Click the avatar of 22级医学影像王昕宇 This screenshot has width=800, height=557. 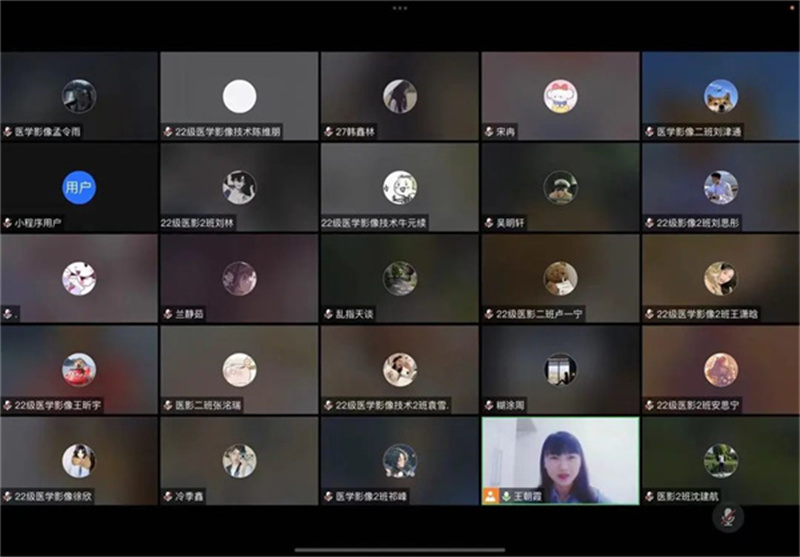pyautogui.click(x=79, y=369)
